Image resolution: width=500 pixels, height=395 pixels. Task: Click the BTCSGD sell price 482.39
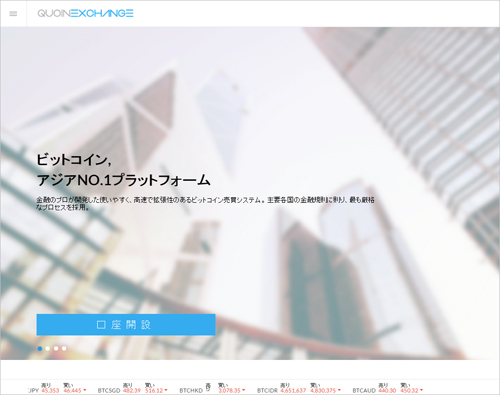pos(132,390)
